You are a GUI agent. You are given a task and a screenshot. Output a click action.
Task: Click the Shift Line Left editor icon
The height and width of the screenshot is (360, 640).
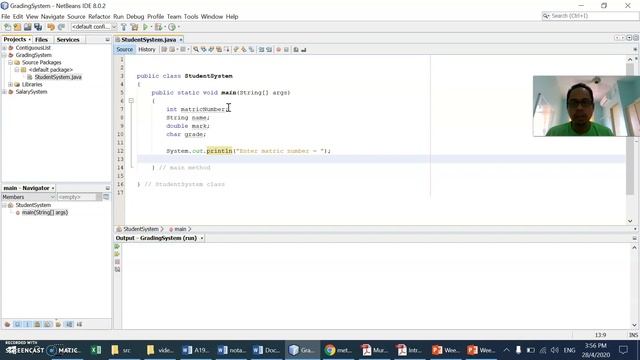pyautogui.click(x=261, y=49)
